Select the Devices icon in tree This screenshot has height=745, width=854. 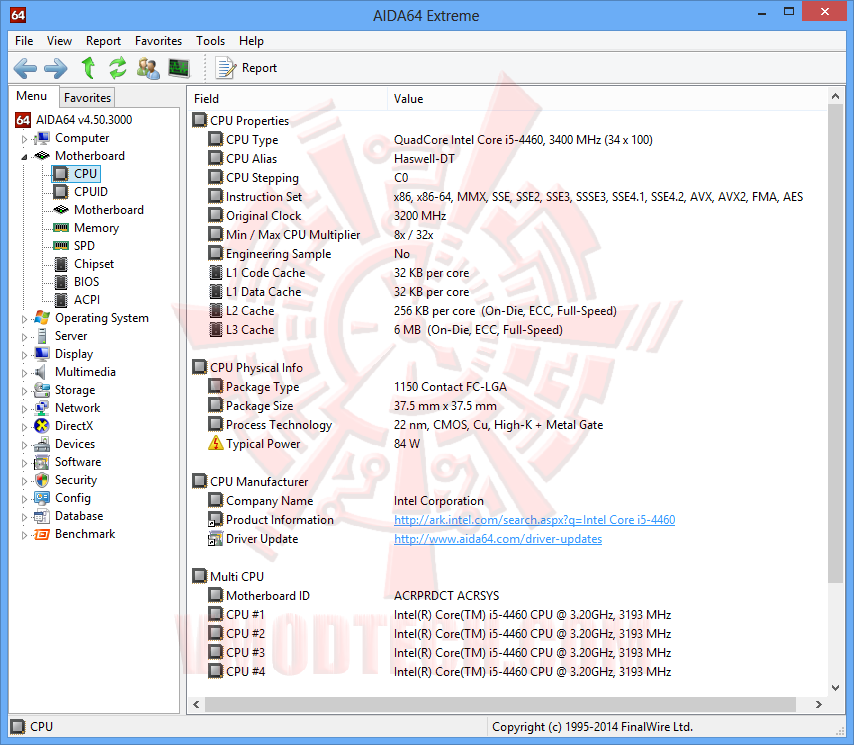(x=42, y=443)
